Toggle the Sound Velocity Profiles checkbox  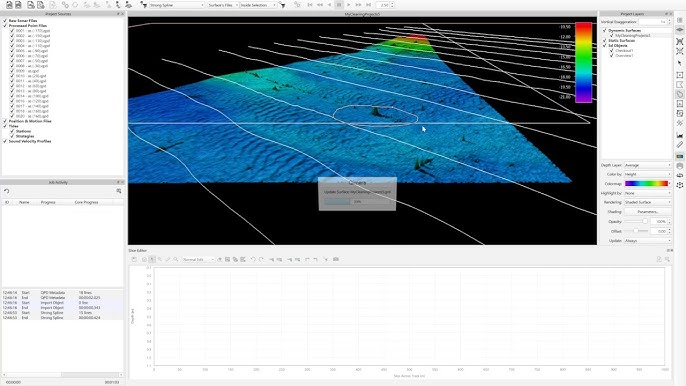(x=5, y=141)
